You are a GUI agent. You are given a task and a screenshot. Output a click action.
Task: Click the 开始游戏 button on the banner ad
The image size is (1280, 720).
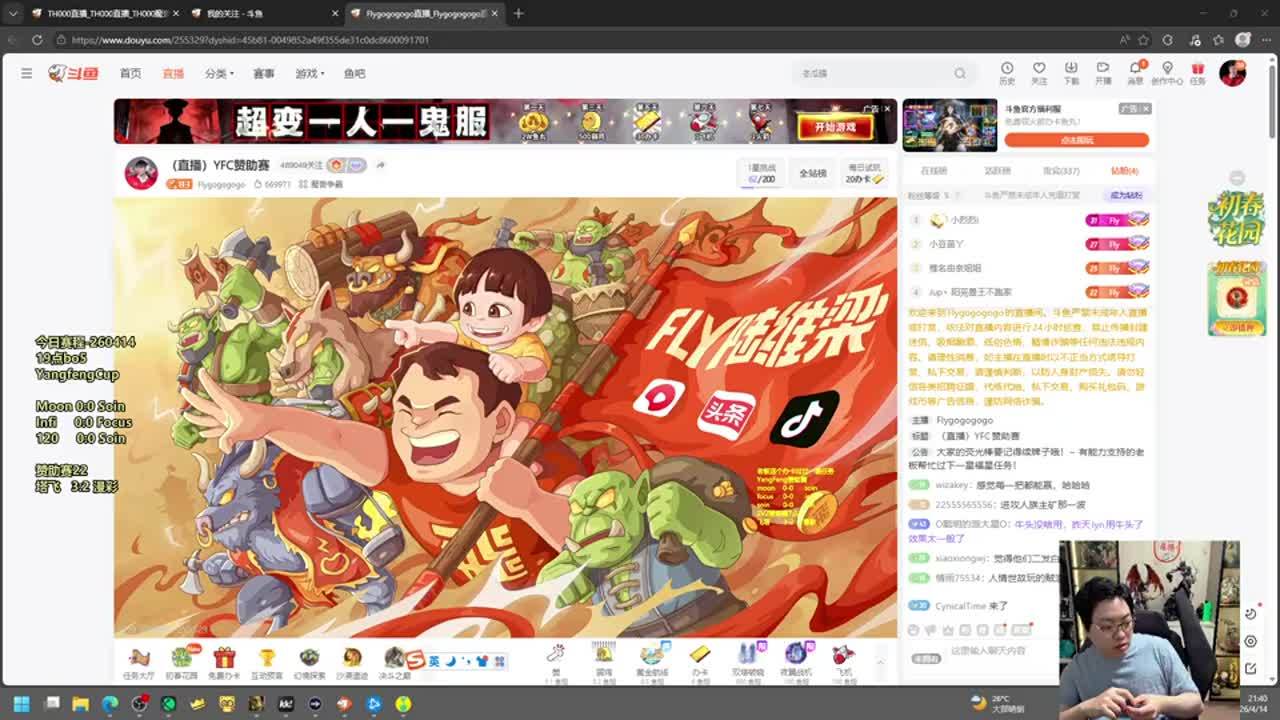pos(835,127)
